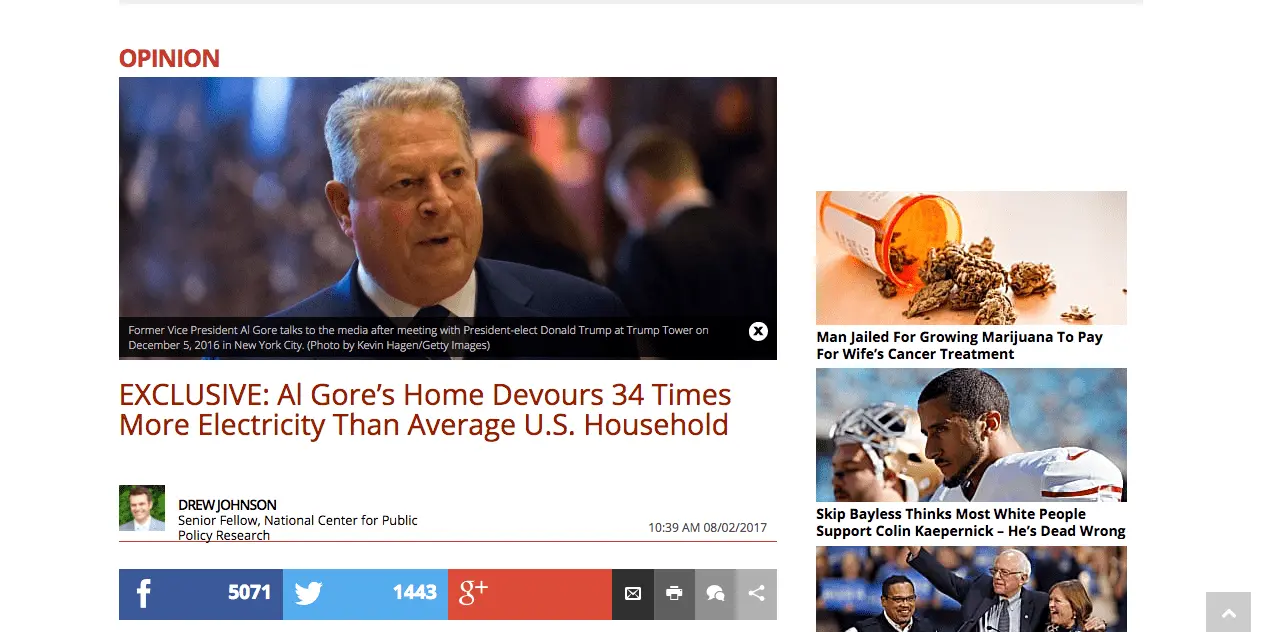View author Drew Johnson's profile
Viewport: 1261px width, 632px height.
227,505
